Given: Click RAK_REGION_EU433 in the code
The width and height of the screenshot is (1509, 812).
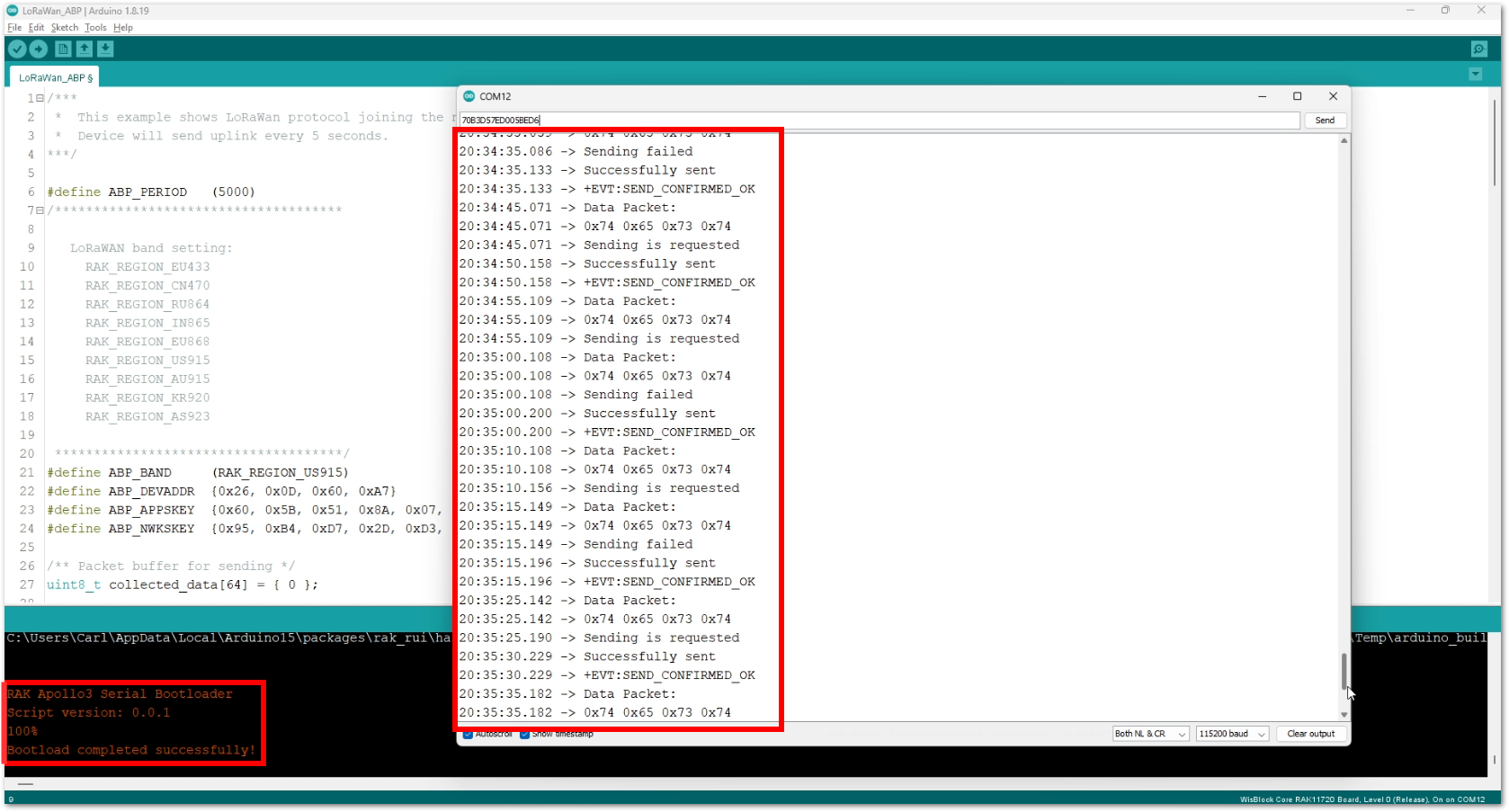Looking at the screenshot, I should [x=147, y=267].
